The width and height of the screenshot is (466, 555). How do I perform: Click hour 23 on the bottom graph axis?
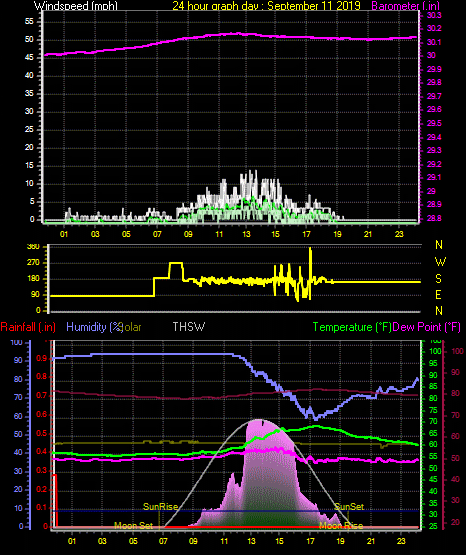pyautogui.click(x=401, y=541)
